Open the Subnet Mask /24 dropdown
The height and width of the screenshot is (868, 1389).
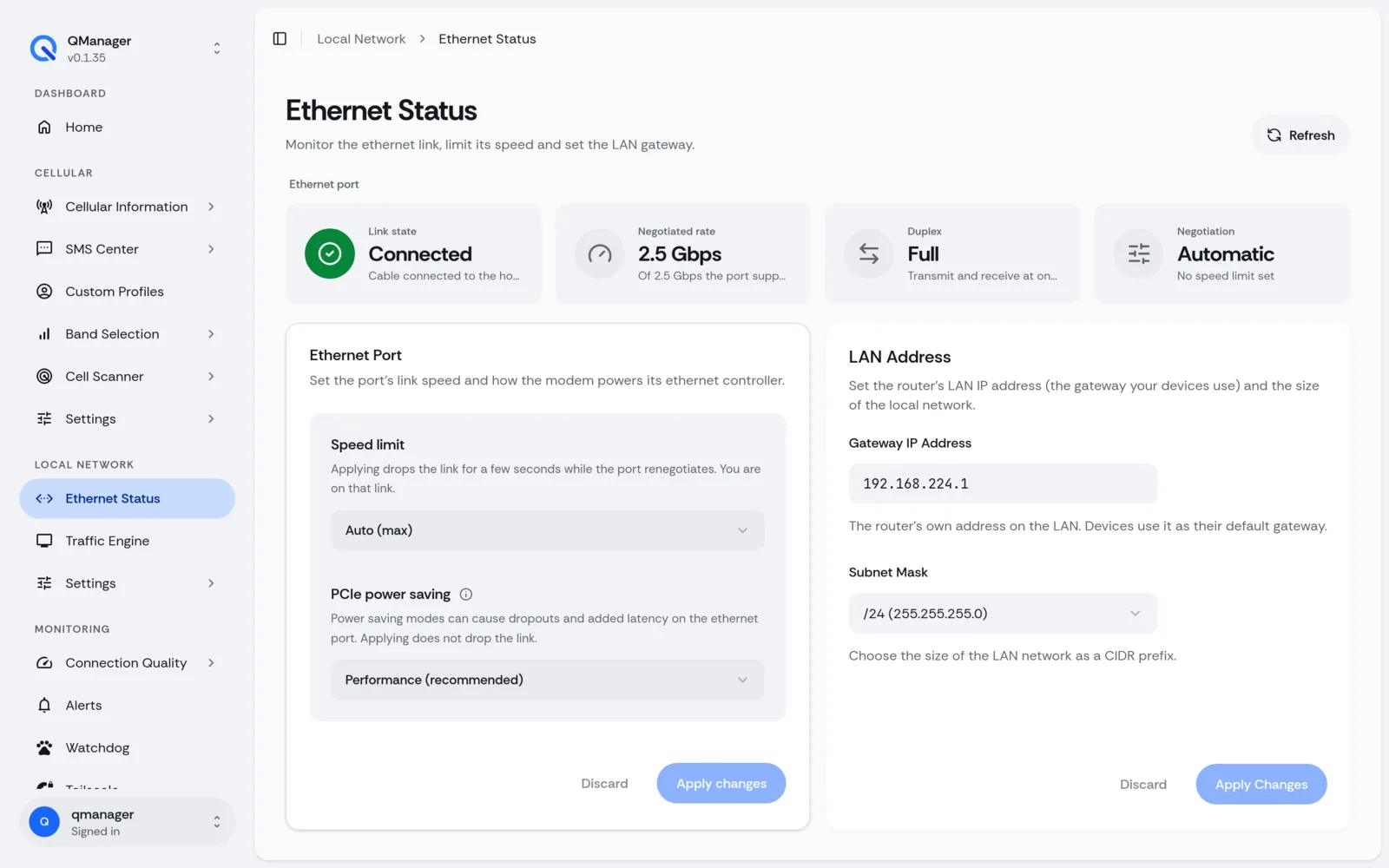(1003, 614)
